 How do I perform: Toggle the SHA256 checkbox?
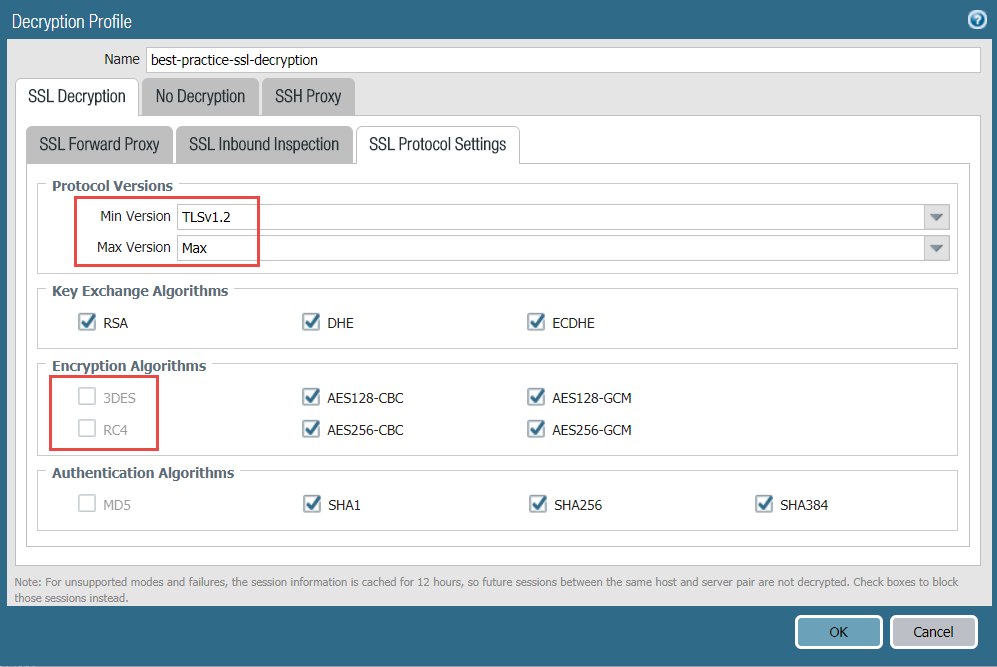[x=537, y=505]
